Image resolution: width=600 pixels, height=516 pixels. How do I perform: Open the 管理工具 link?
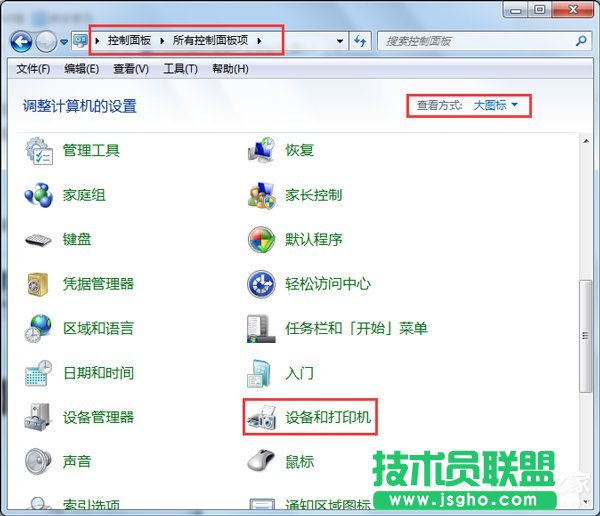91,150
